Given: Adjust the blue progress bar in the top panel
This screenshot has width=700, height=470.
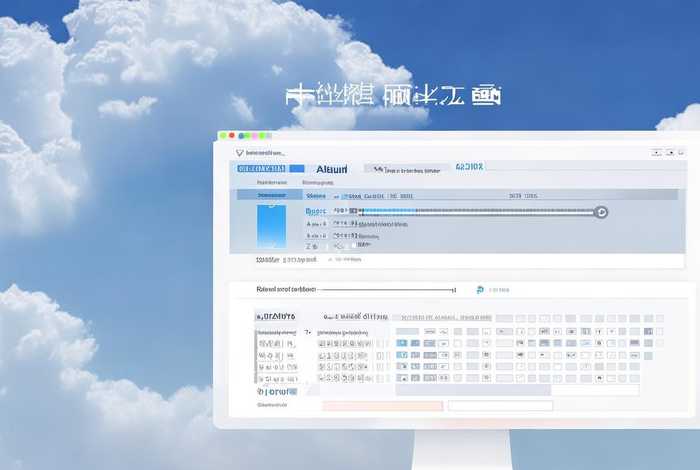Looking at the screenshot, I should coord(478,212).
